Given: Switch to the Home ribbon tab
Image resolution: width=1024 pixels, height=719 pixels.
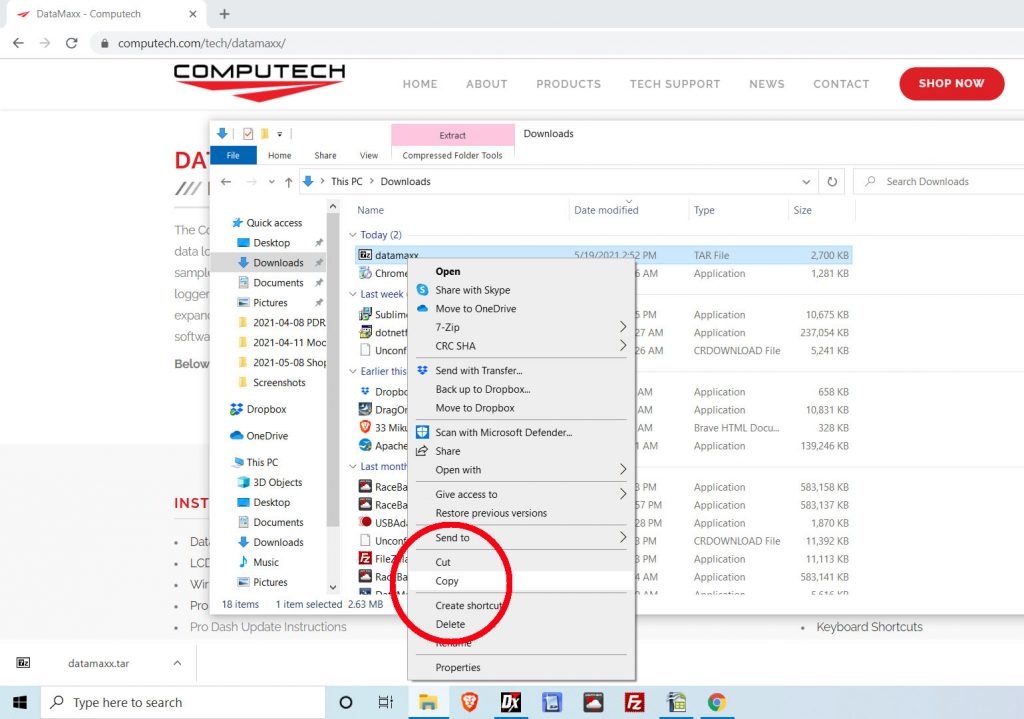Looking at the screenshot, I should [x=280, y=155].
